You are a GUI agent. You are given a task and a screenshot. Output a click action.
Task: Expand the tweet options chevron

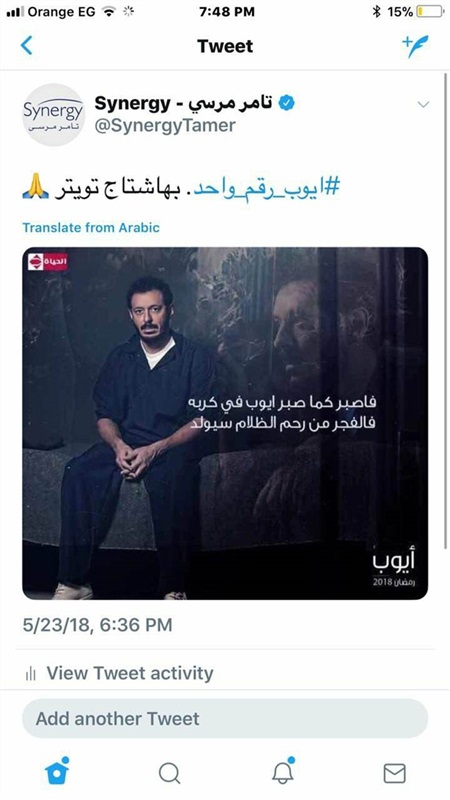[423, 105]
